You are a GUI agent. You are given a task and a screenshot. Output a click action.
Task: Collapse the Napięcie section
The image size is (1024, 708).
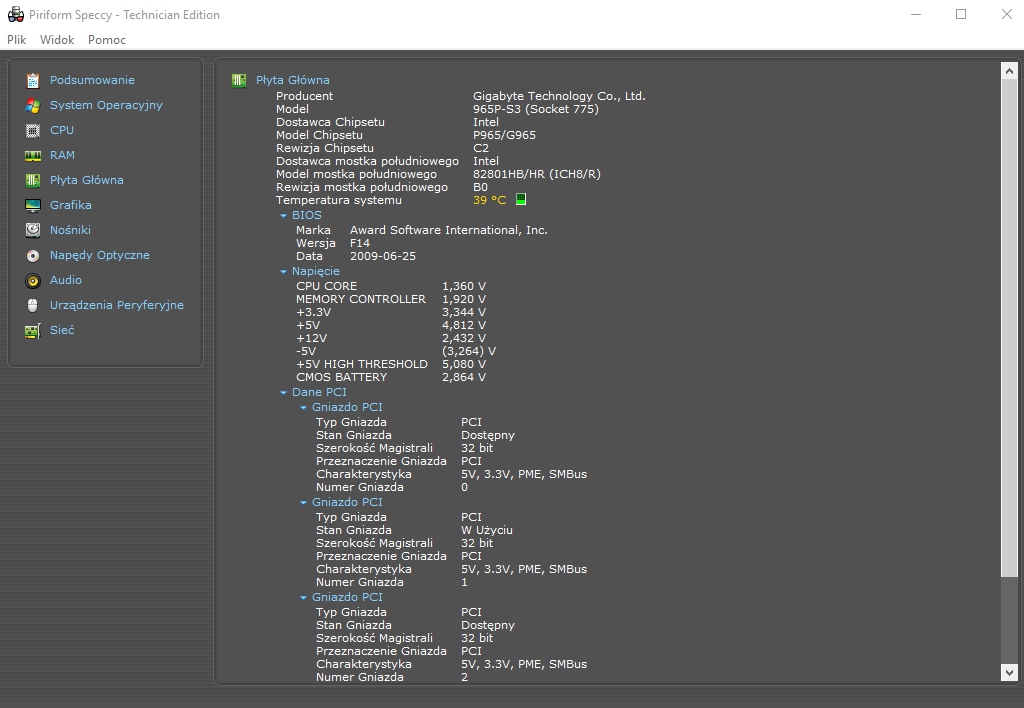pos(283,271)
